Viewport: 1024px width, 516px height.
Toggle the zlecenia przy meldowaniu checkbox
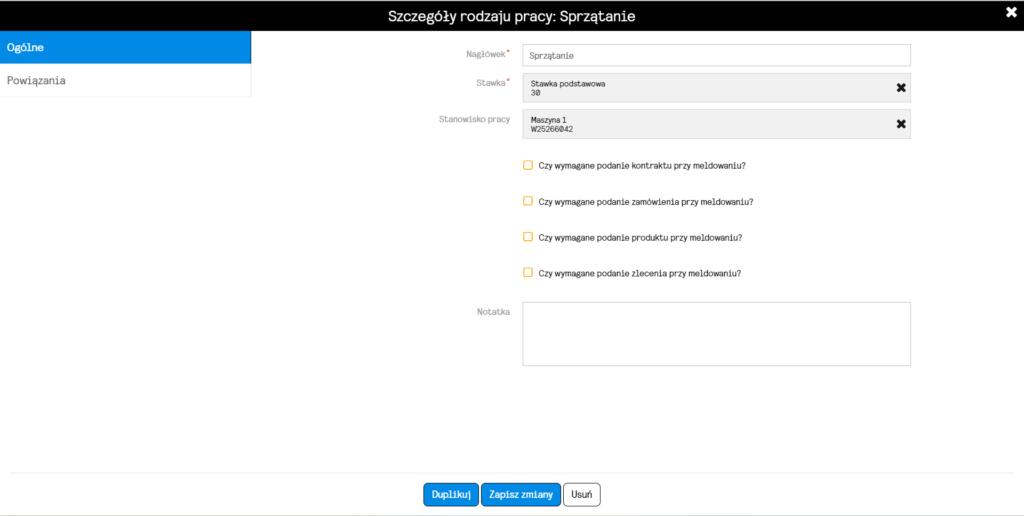[528, 272]
